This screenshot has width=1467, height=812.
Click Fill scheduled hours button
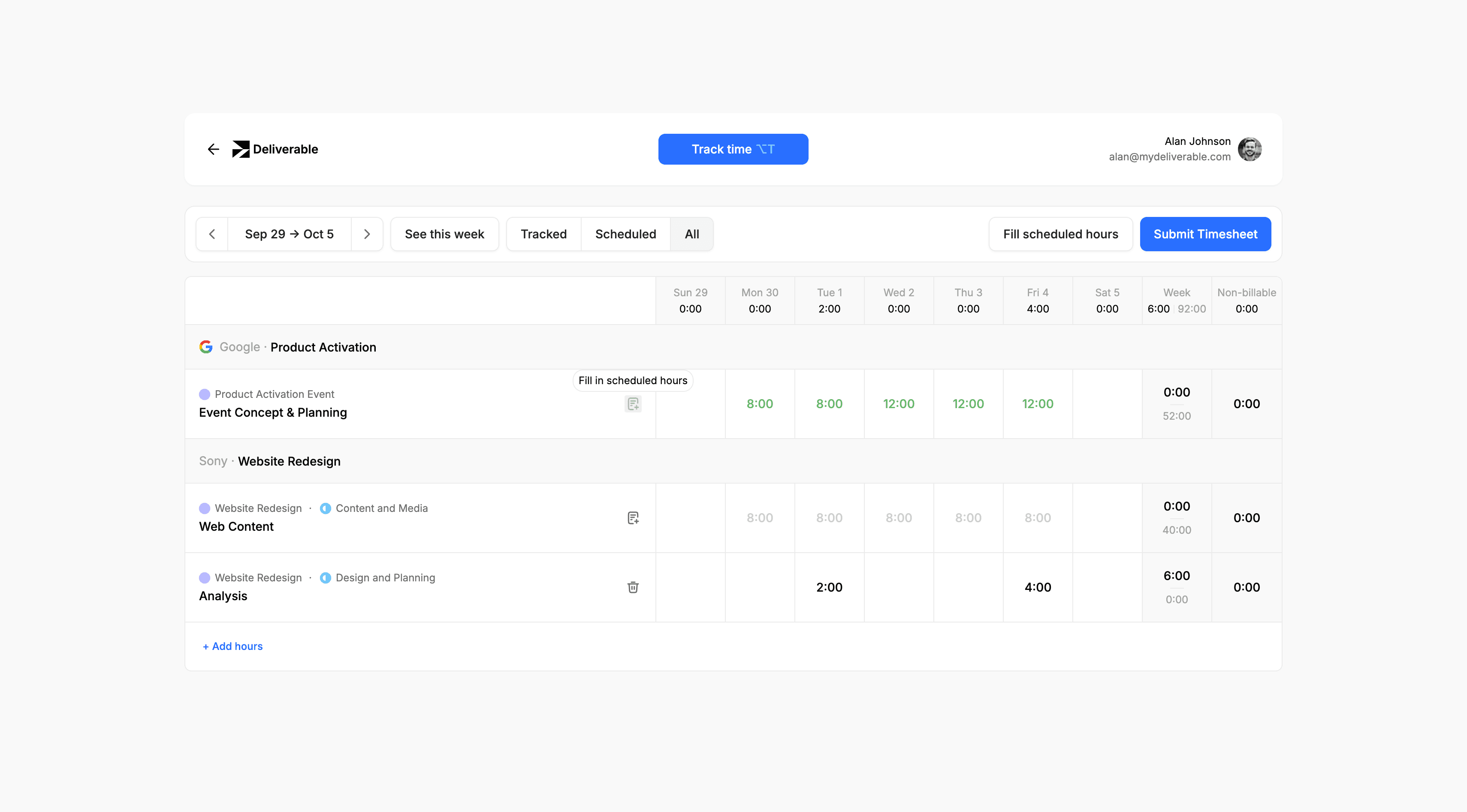point(1060,234)
